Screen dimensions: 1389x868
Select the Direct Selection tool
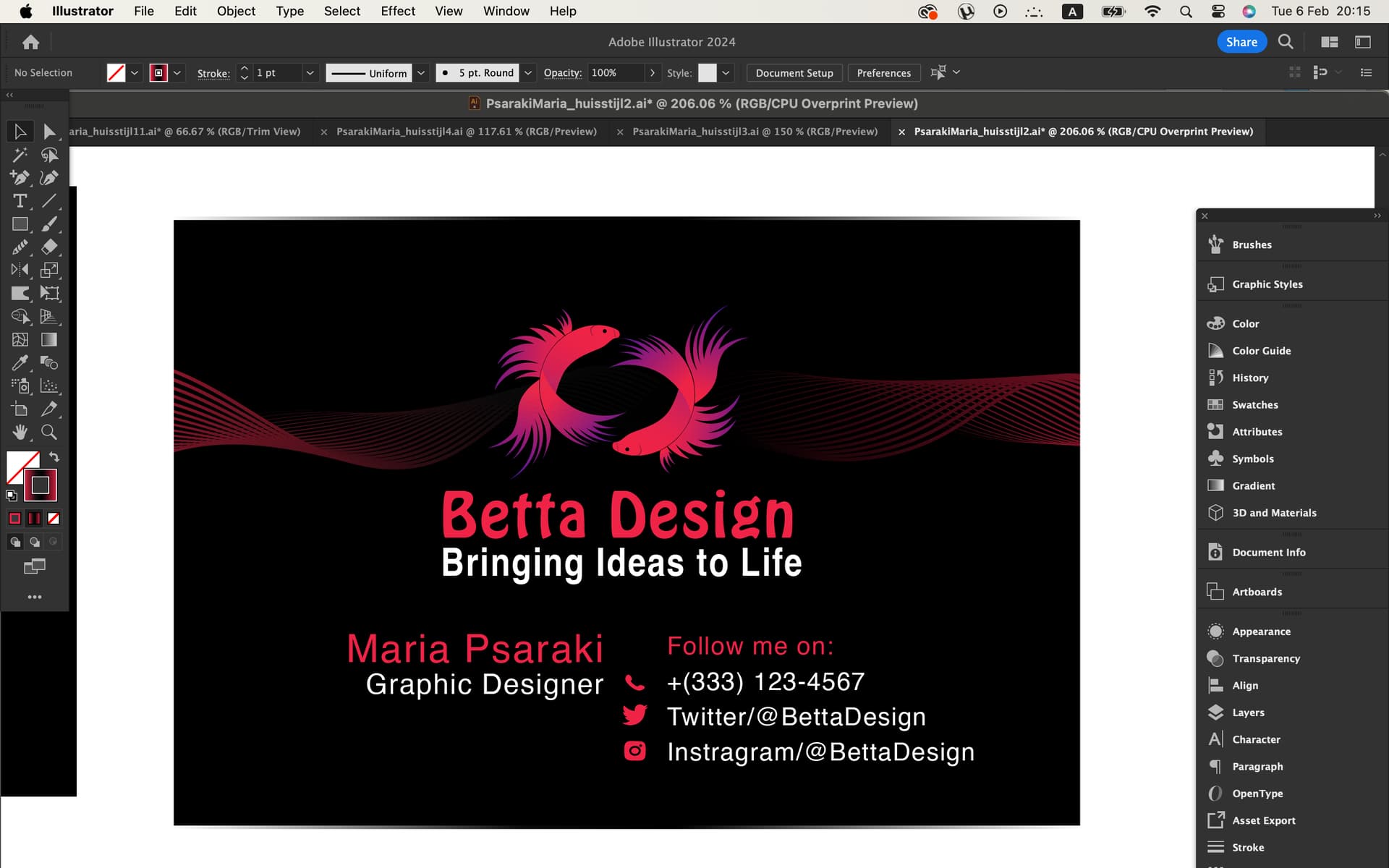point(49,132)
